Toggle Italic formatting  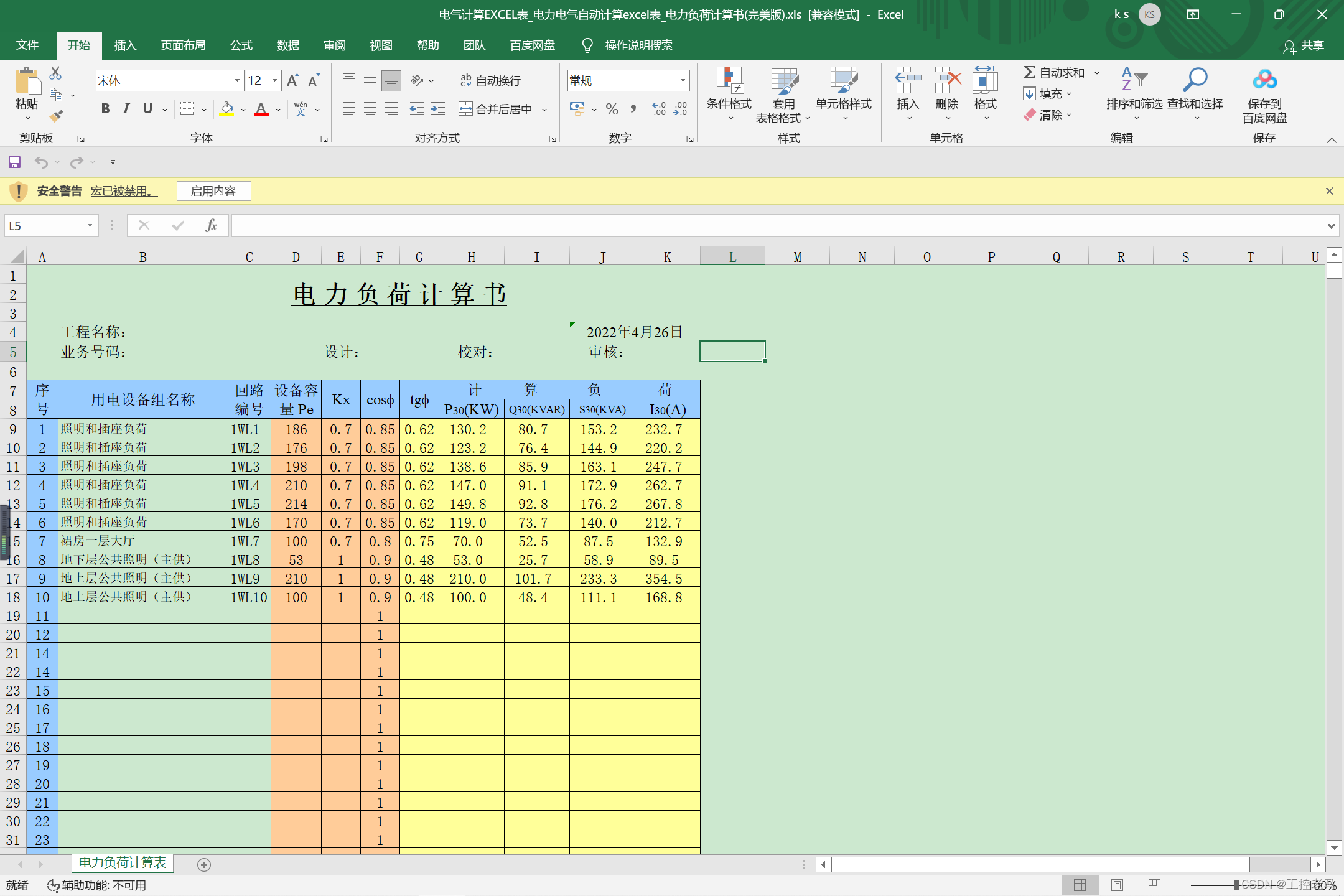(x=126, y=109)
